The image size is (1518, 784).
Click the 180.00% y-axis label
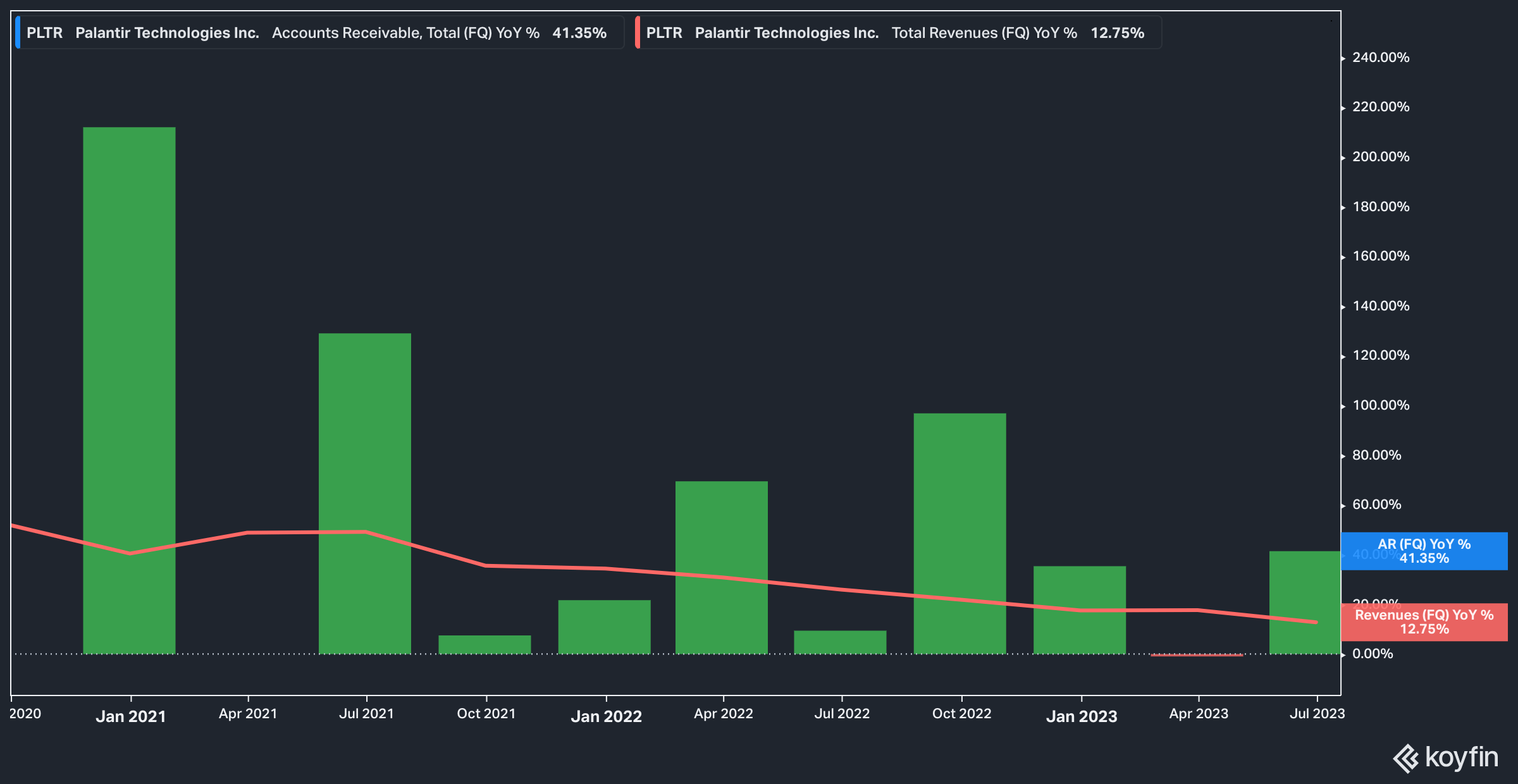point(1381,207)
